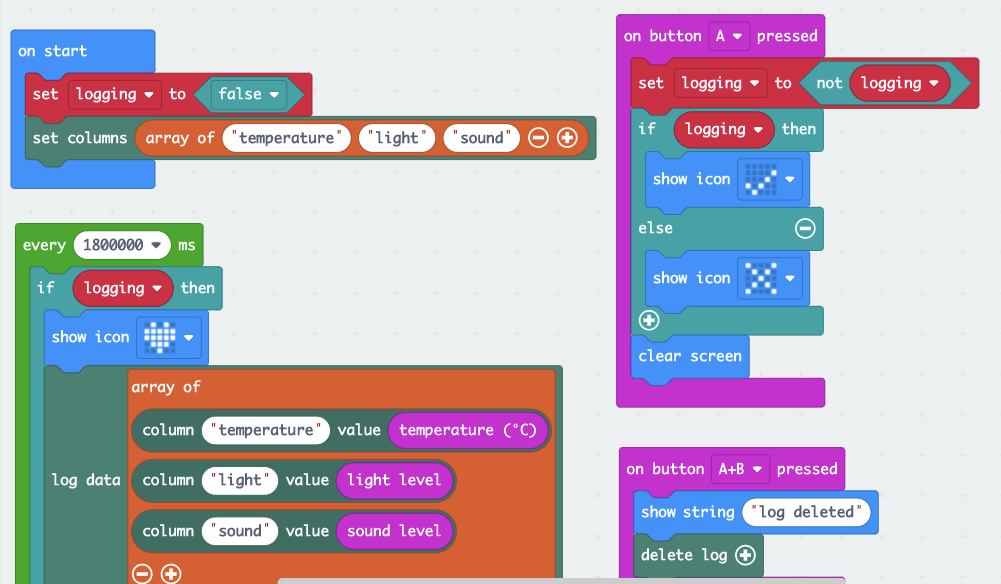Open the small heart icon picker under if logging

(770, 179)
